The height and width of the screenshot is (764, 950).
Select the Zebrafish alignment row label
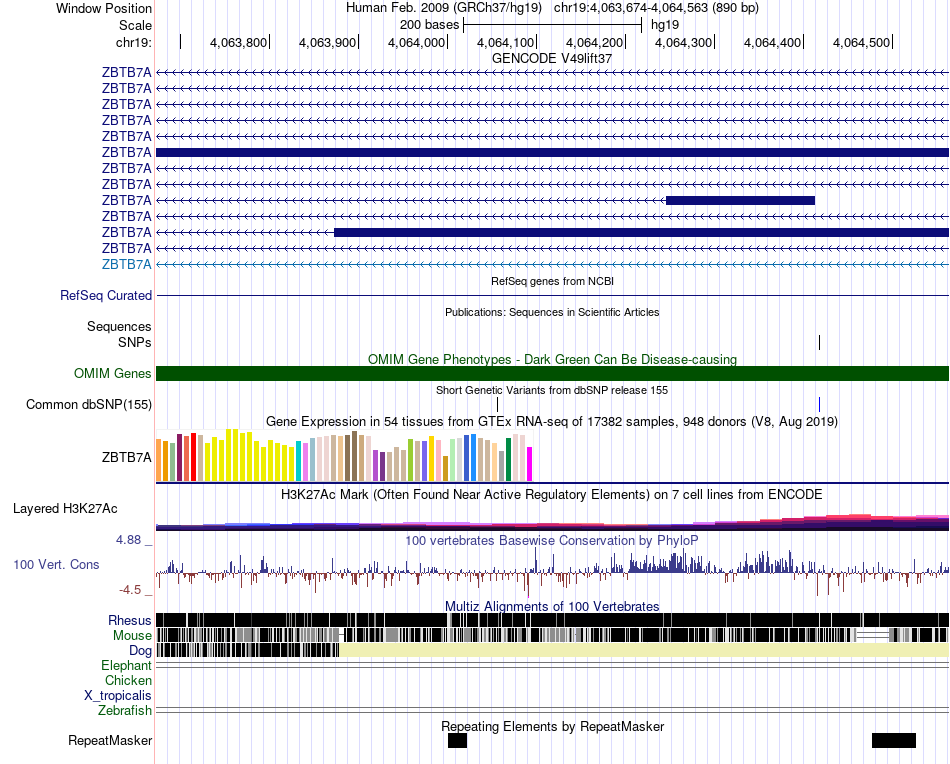click(125, 710)
